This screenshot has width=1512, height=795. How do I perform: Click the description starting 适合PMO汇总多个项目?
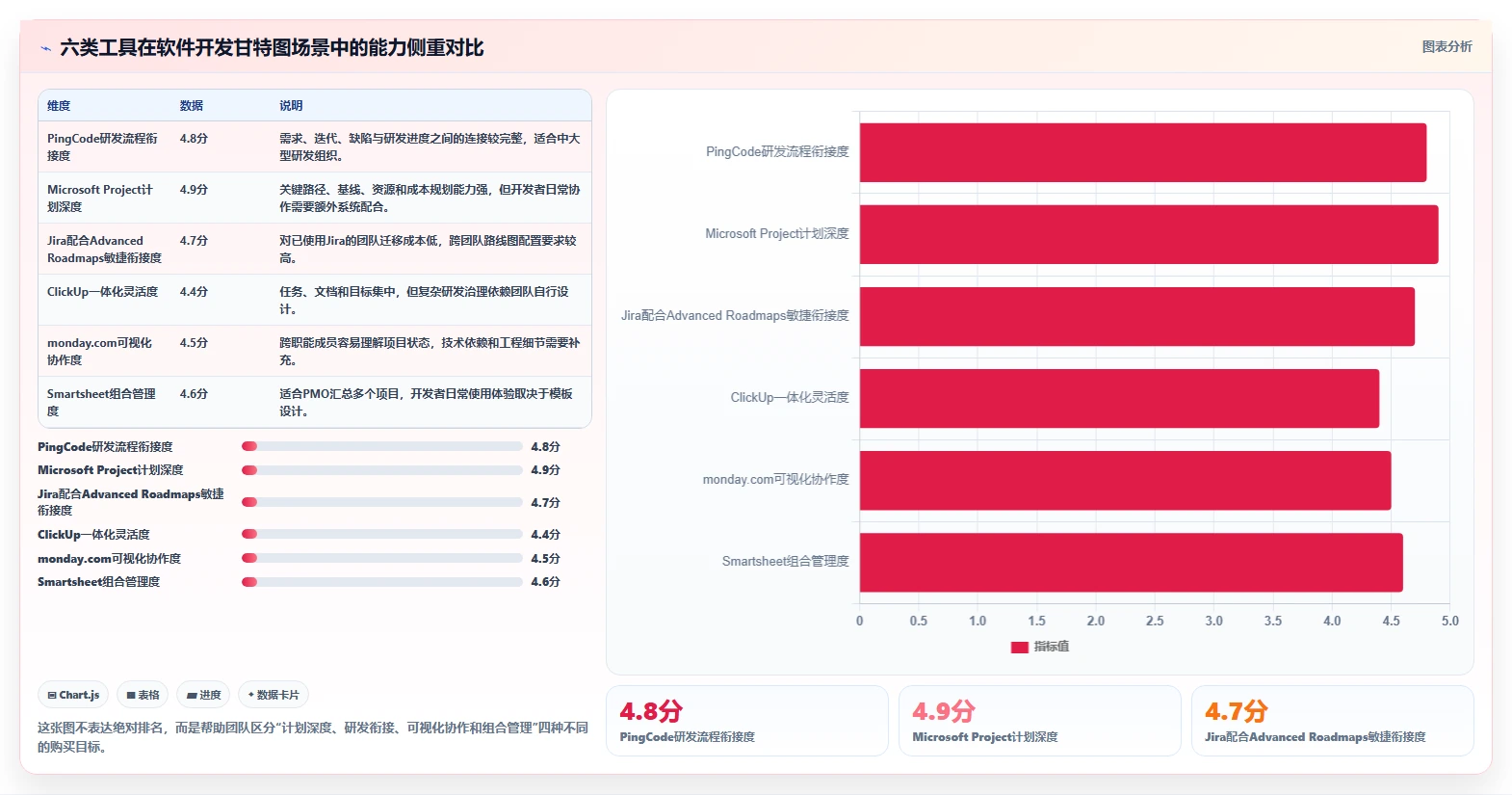click(x=427, y=403)
